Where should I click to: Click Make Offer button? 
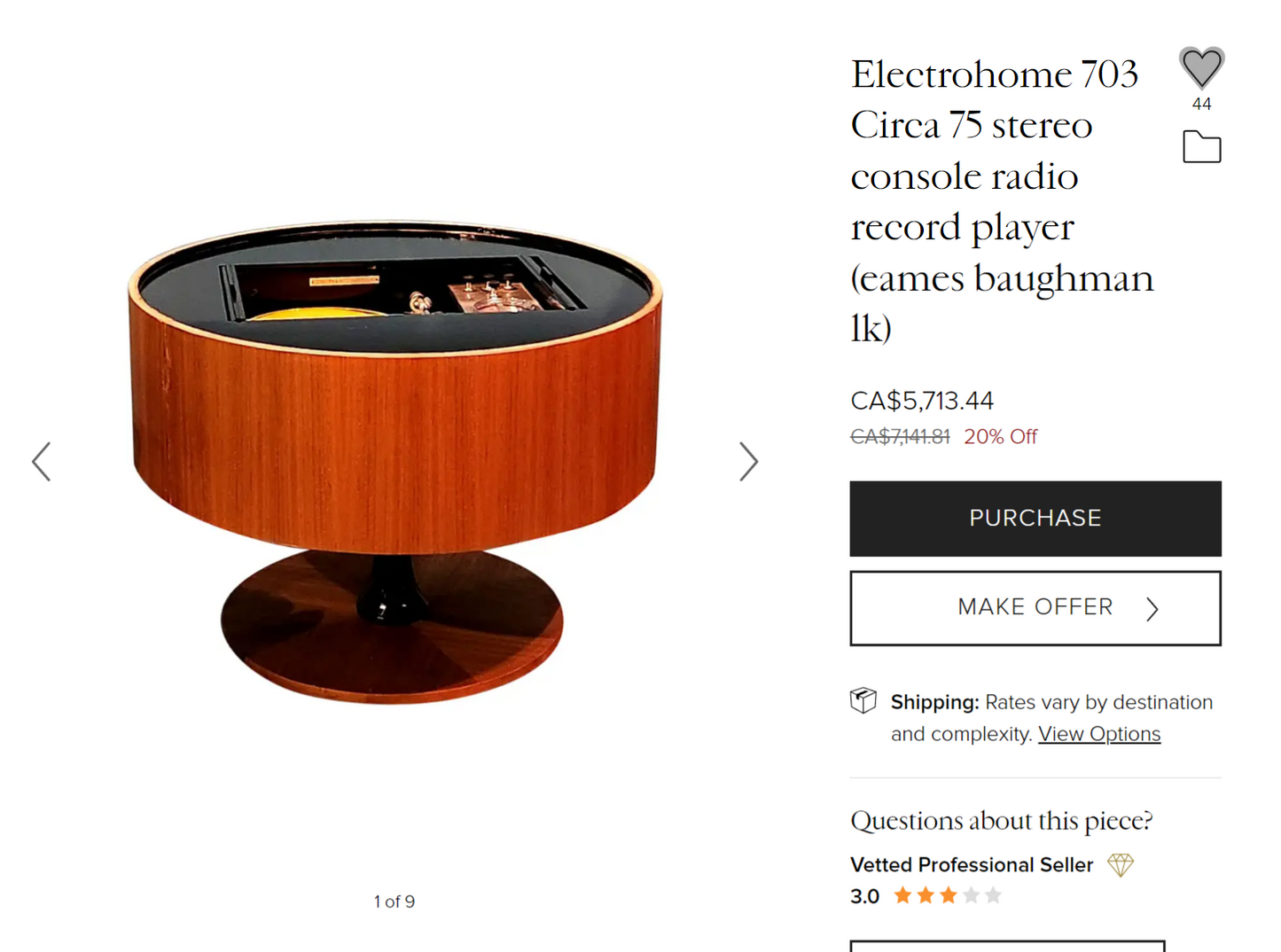coord(1035,608)
